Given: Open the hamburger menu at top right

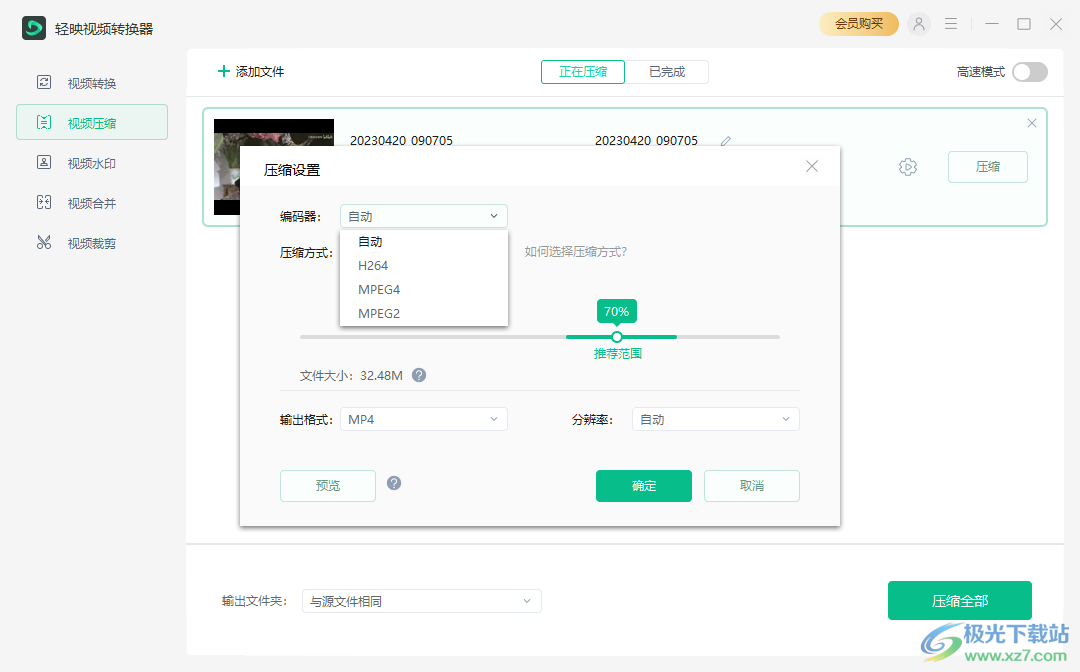Looking at the screenshot, I should [950, 23].
